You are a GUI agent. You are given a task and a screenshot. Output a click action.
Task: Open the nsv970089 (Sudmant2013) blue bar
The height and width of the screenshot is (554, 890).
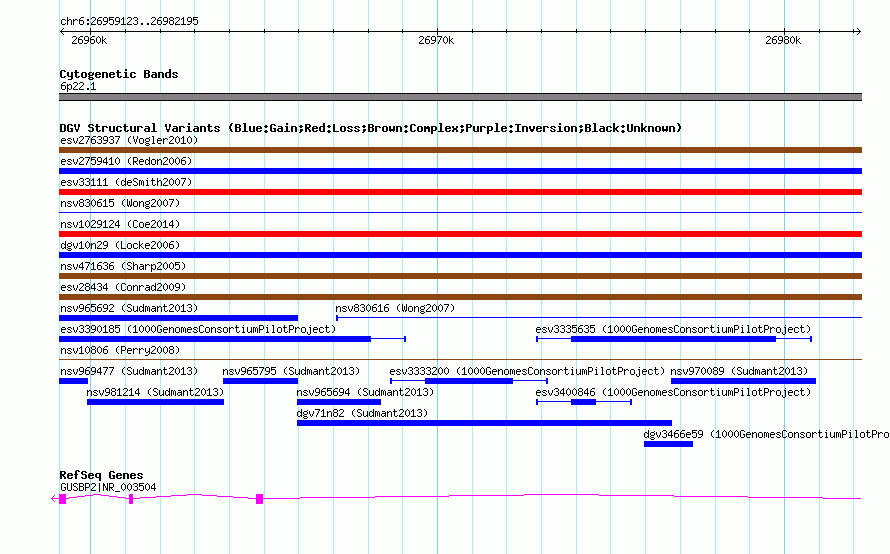[x=743, y=381]
